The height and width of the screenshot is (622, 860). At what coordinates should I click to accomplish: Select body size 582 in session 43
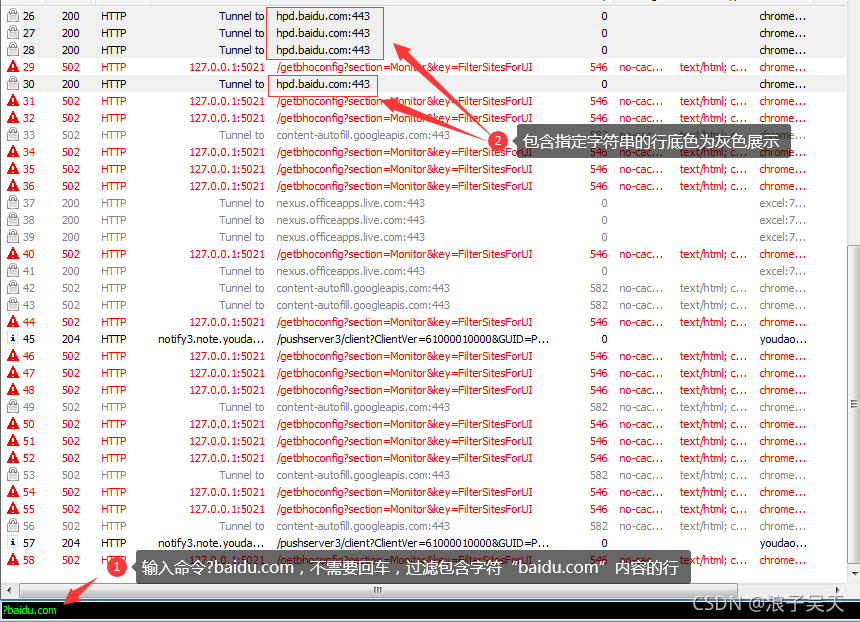point(599,305)
